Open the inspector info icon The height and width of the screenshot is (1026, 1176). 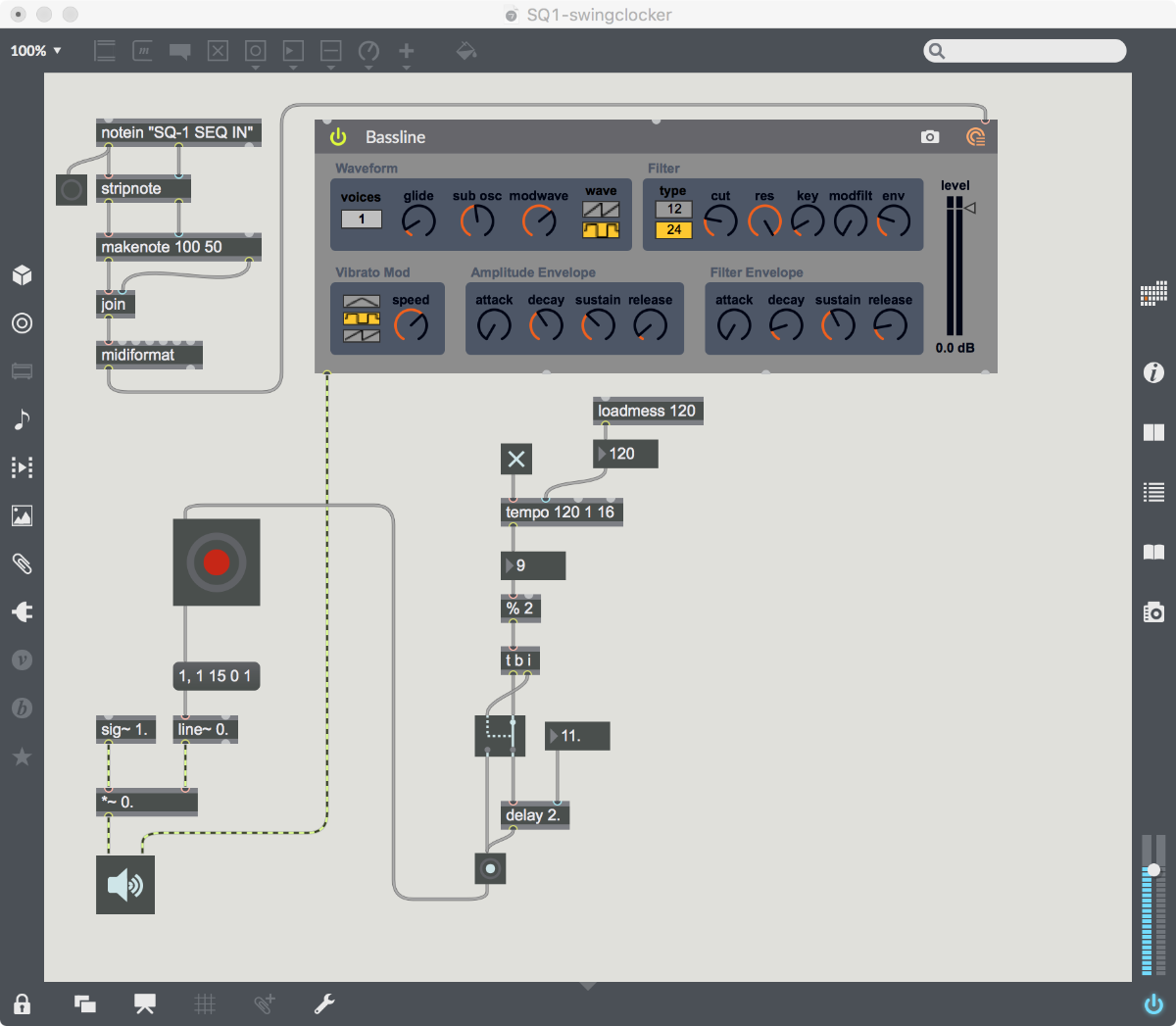pyautogui.click(x=1153, y=372)
